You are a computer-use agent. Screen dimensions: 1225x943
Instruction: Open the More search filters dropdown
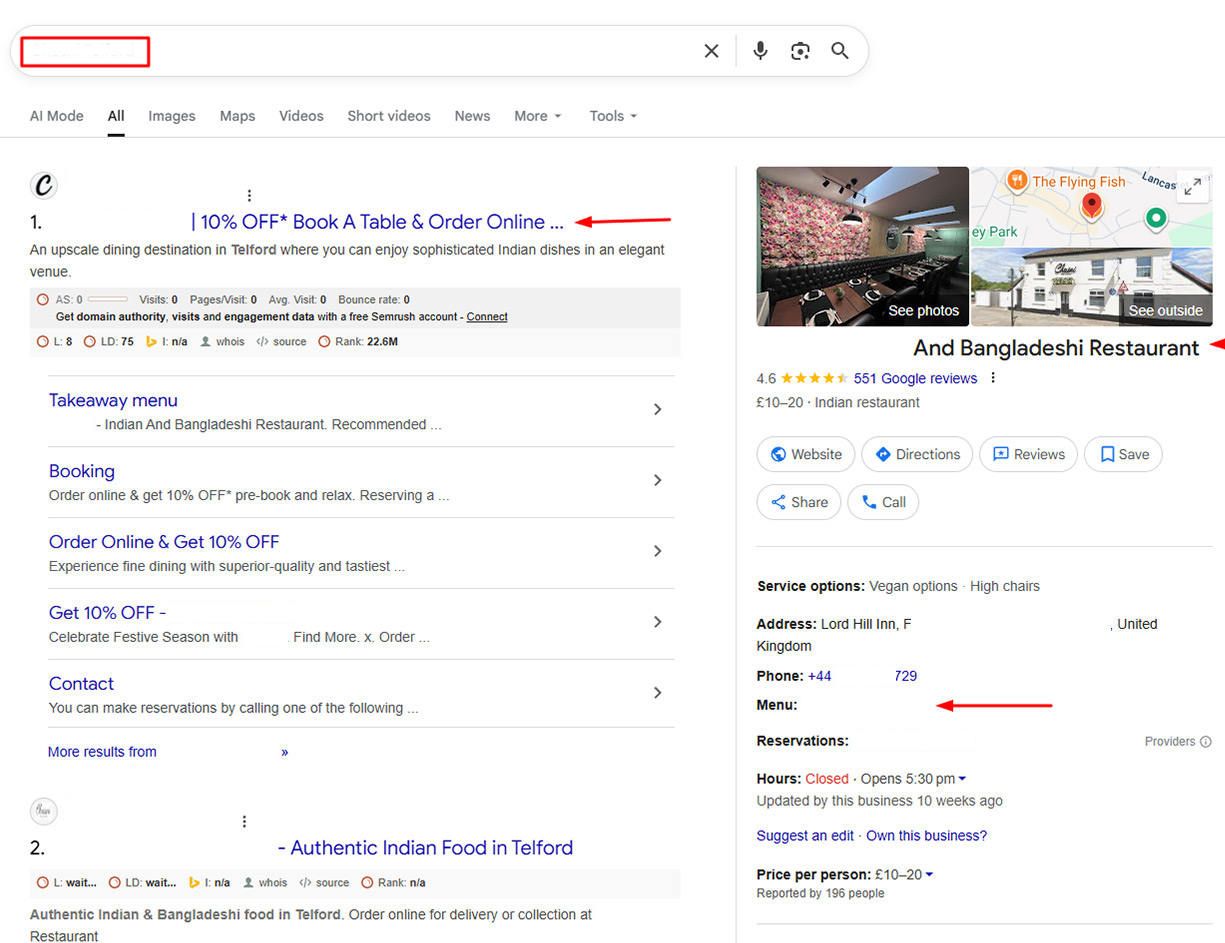tap(538, 116)
